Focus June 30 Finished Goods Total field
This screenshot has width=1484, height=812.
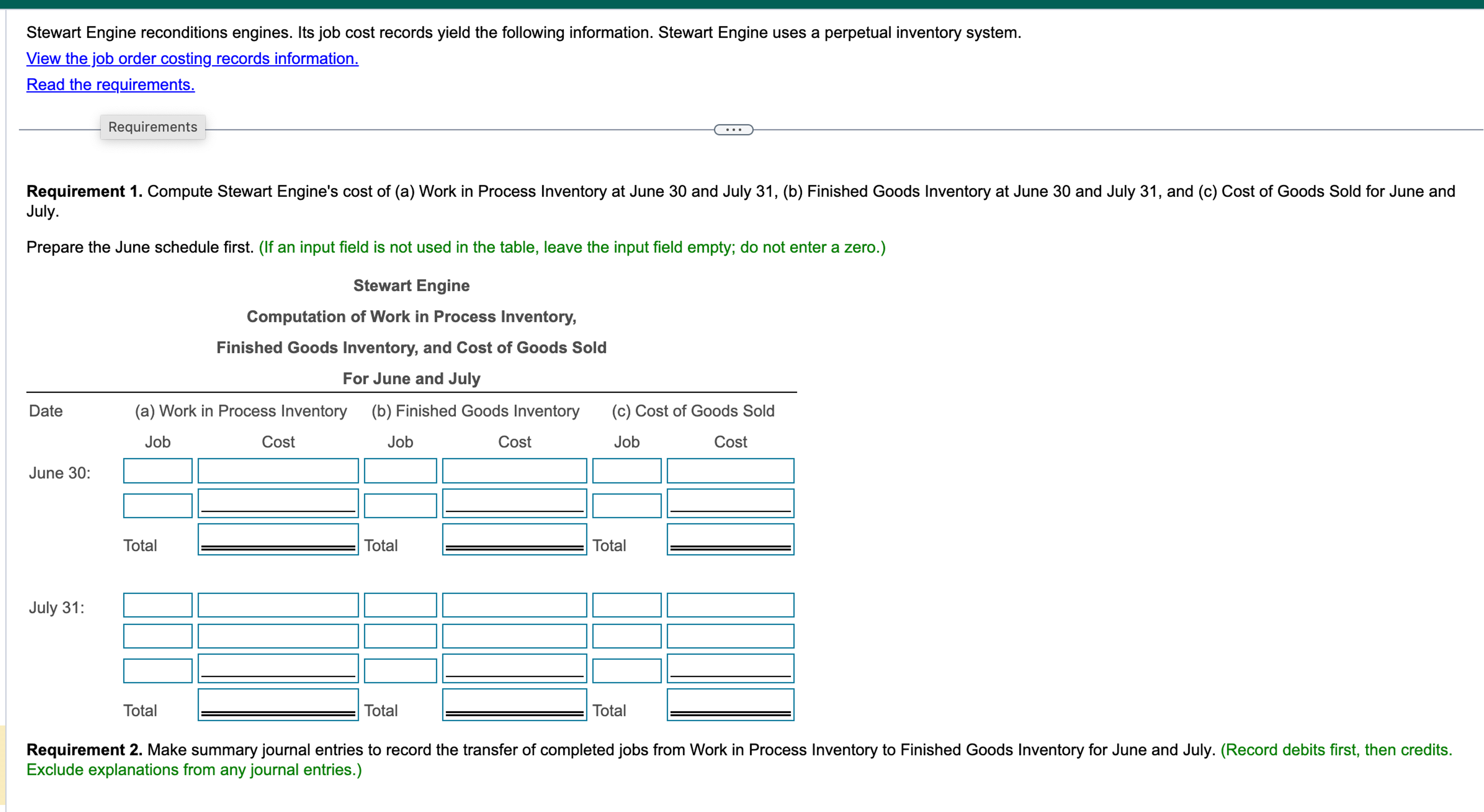[x=514, y=539]
